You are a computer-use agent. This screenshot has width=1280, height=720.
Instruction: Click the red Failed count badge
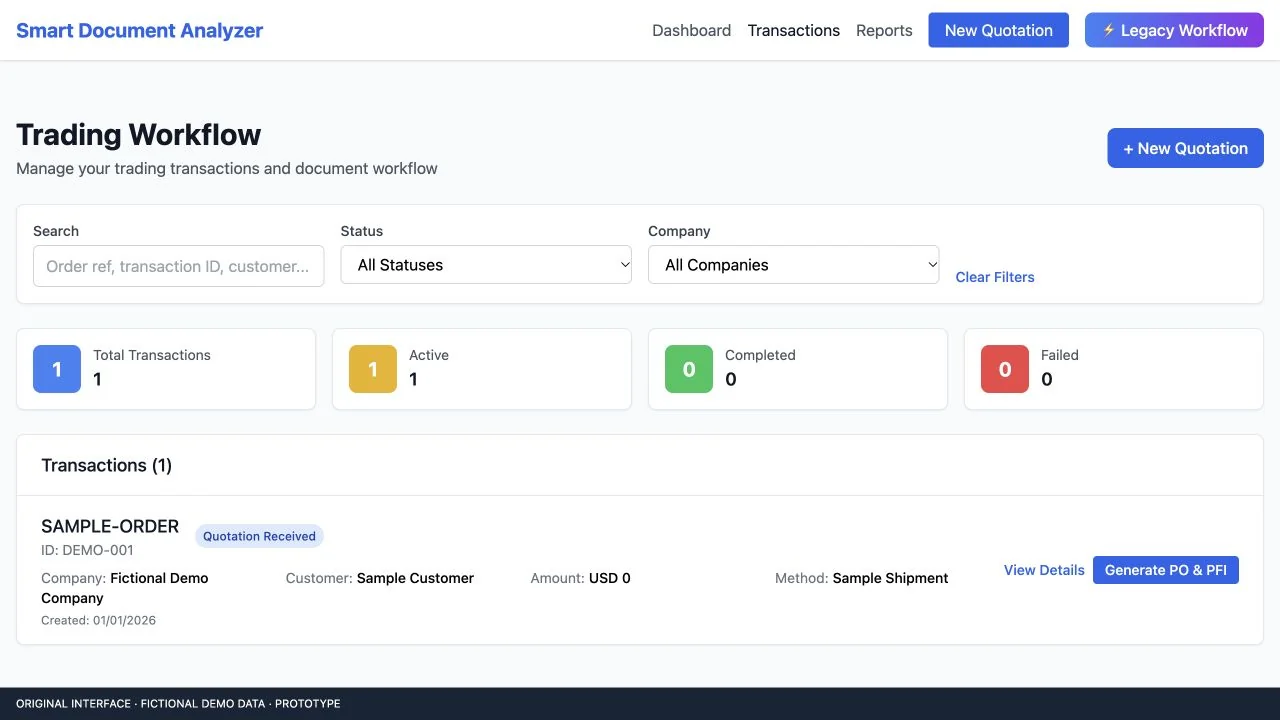pyautogui.click(x=1005, y=369)
